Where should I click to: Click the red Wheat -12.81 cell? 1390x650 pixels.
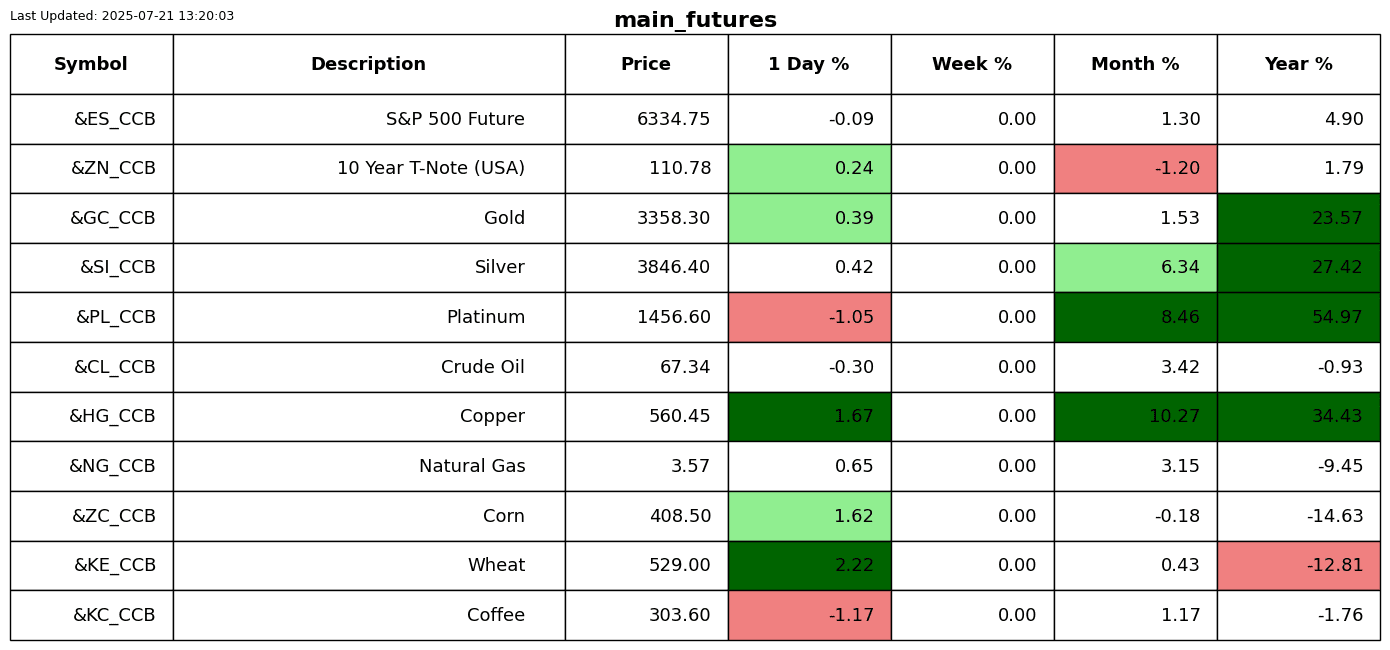pos(1298,565)
